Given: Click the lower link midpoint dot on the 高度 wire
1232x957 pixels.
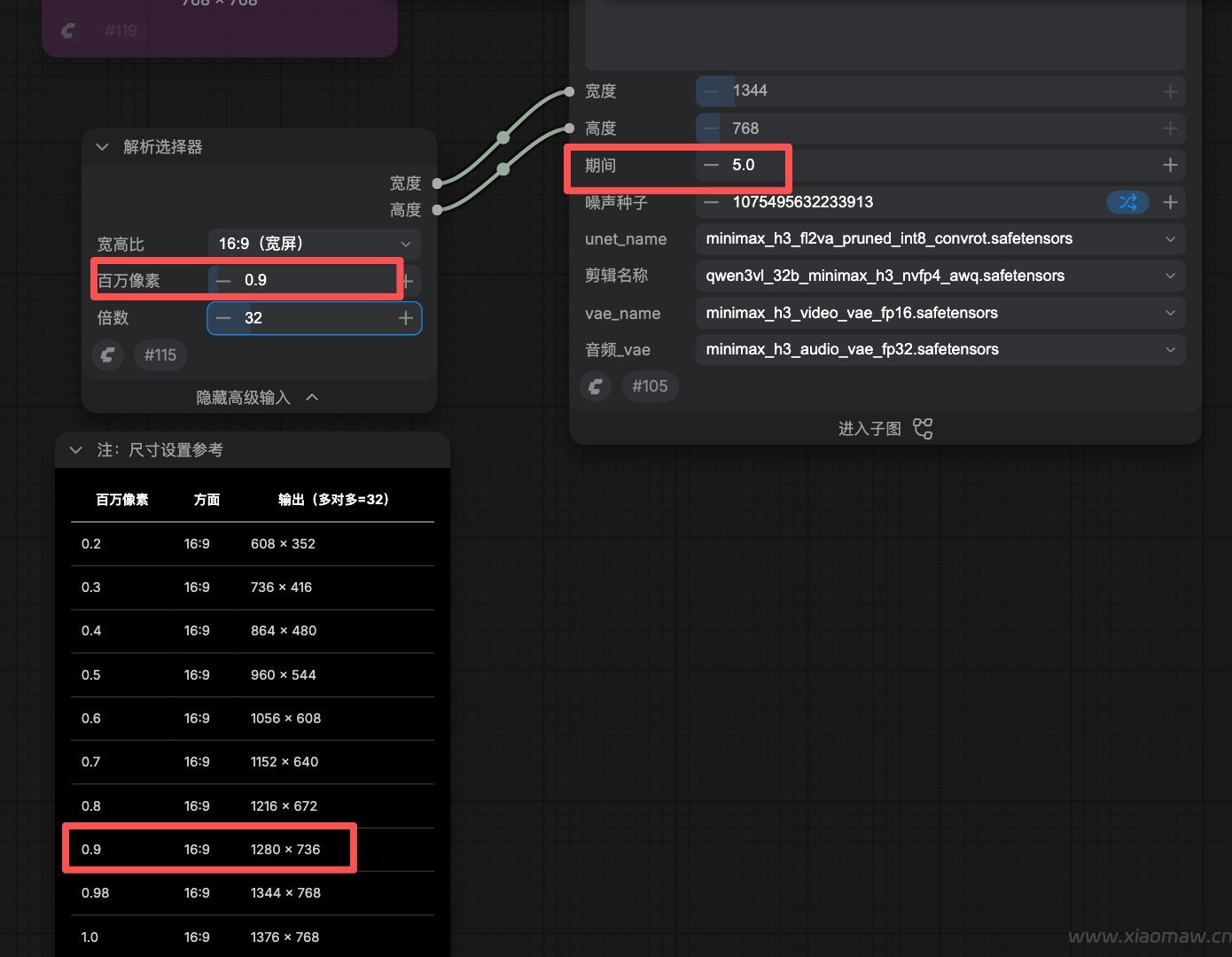Looking at the screenshot, I should click(503, 169).
